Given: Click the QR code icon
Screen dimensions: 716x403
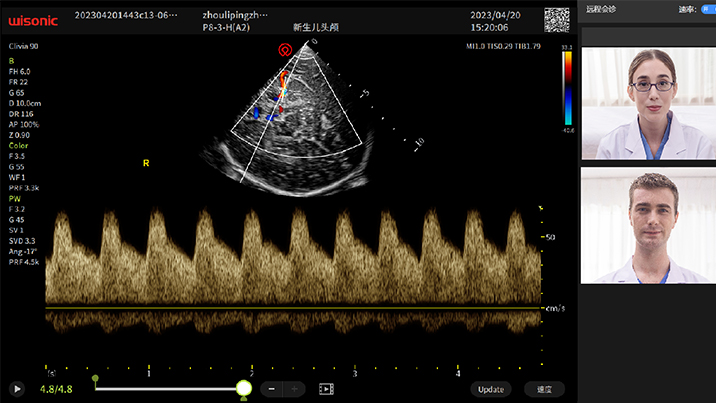Looking at the screenshot, I should click(557, 21).
